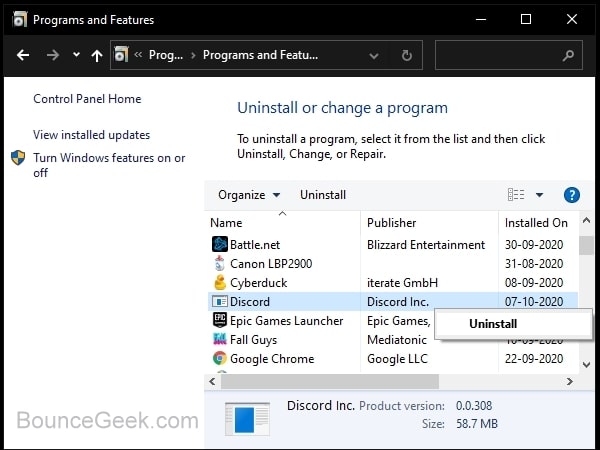Click View installed updates link

(x=91, y=135)
